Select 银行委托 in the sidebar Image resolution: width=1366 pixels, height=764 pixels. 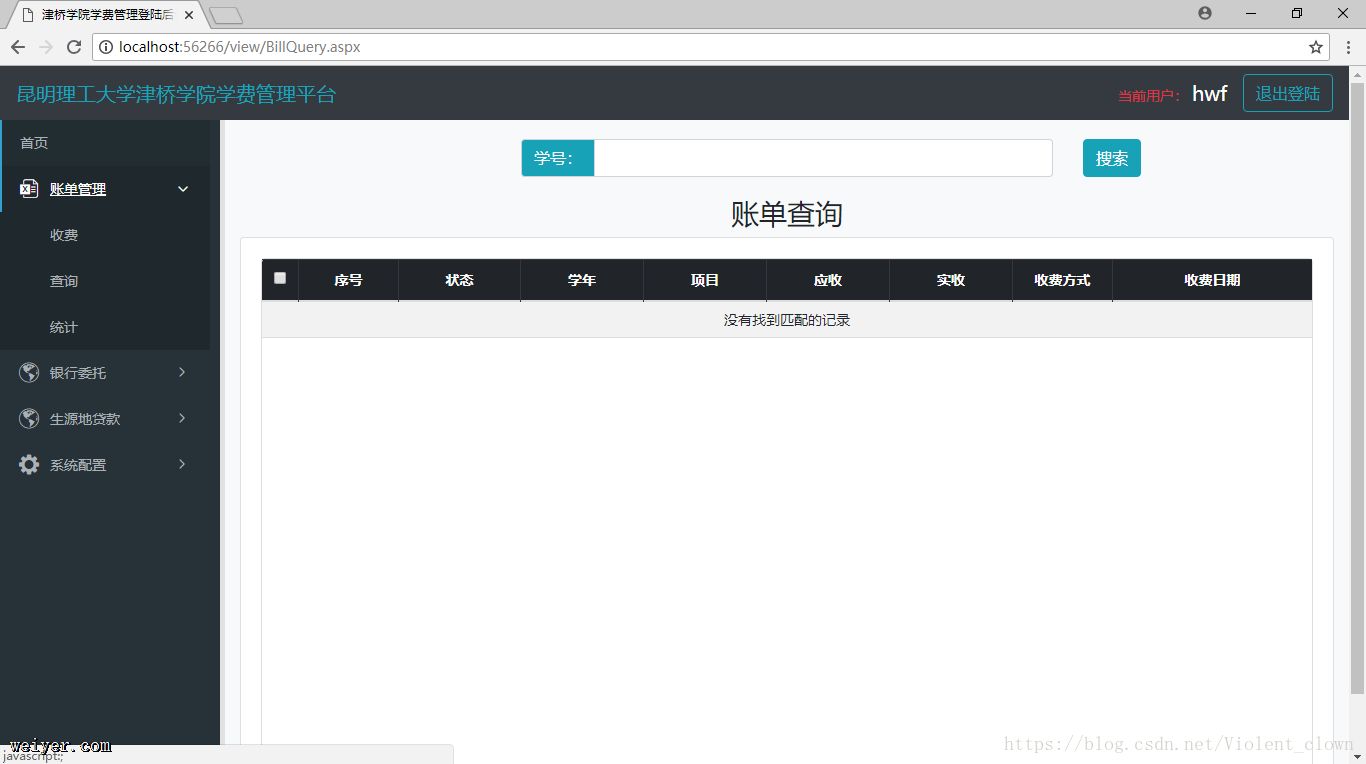(x=78, y=373)
